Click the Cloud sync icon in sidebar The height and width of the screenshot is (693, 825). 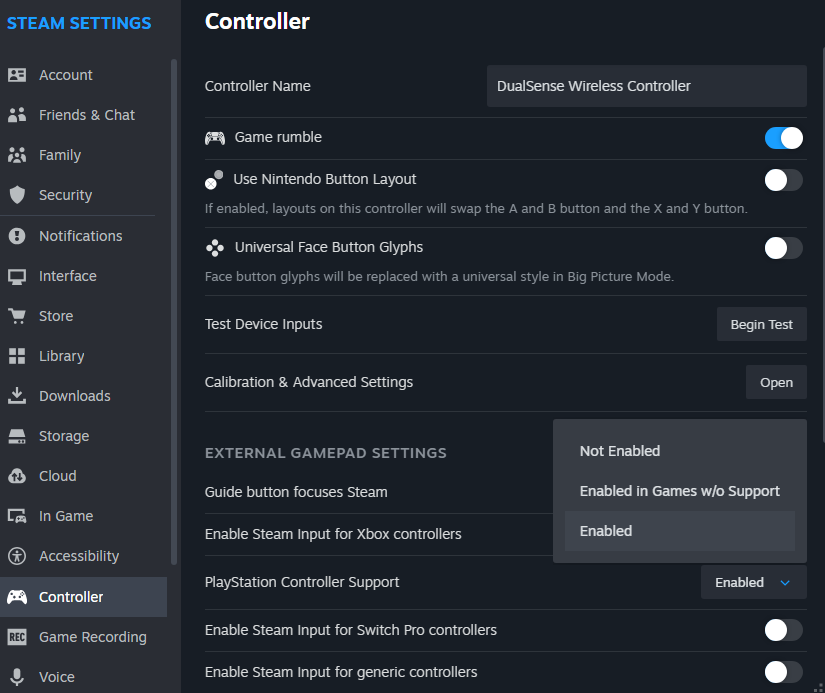17,476
